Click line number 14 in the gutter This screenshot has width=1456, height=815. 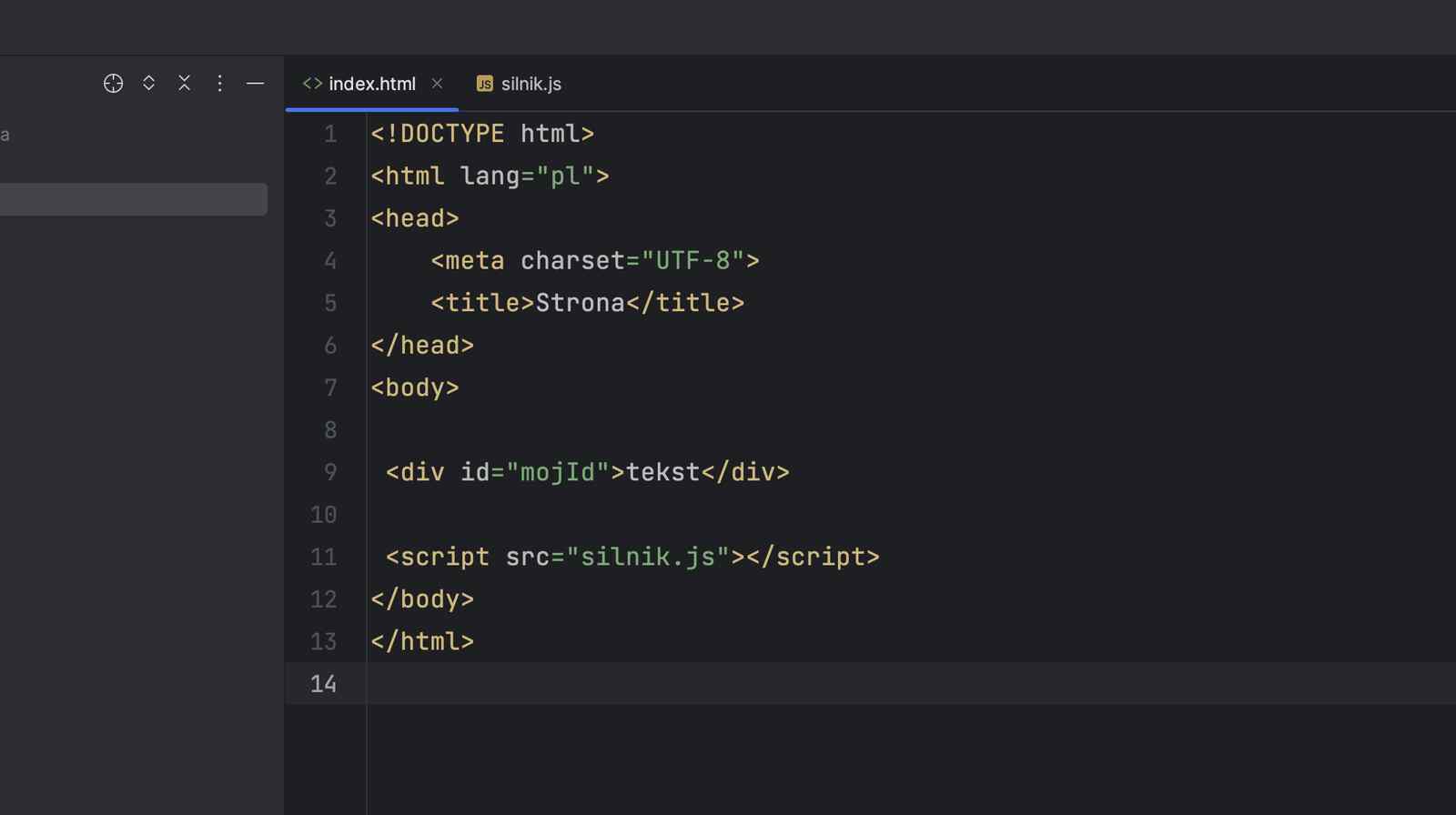tap(323, 684)
